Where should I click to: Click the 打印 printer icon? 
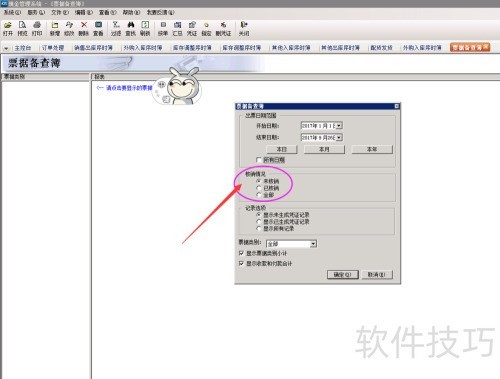[37, 25]
